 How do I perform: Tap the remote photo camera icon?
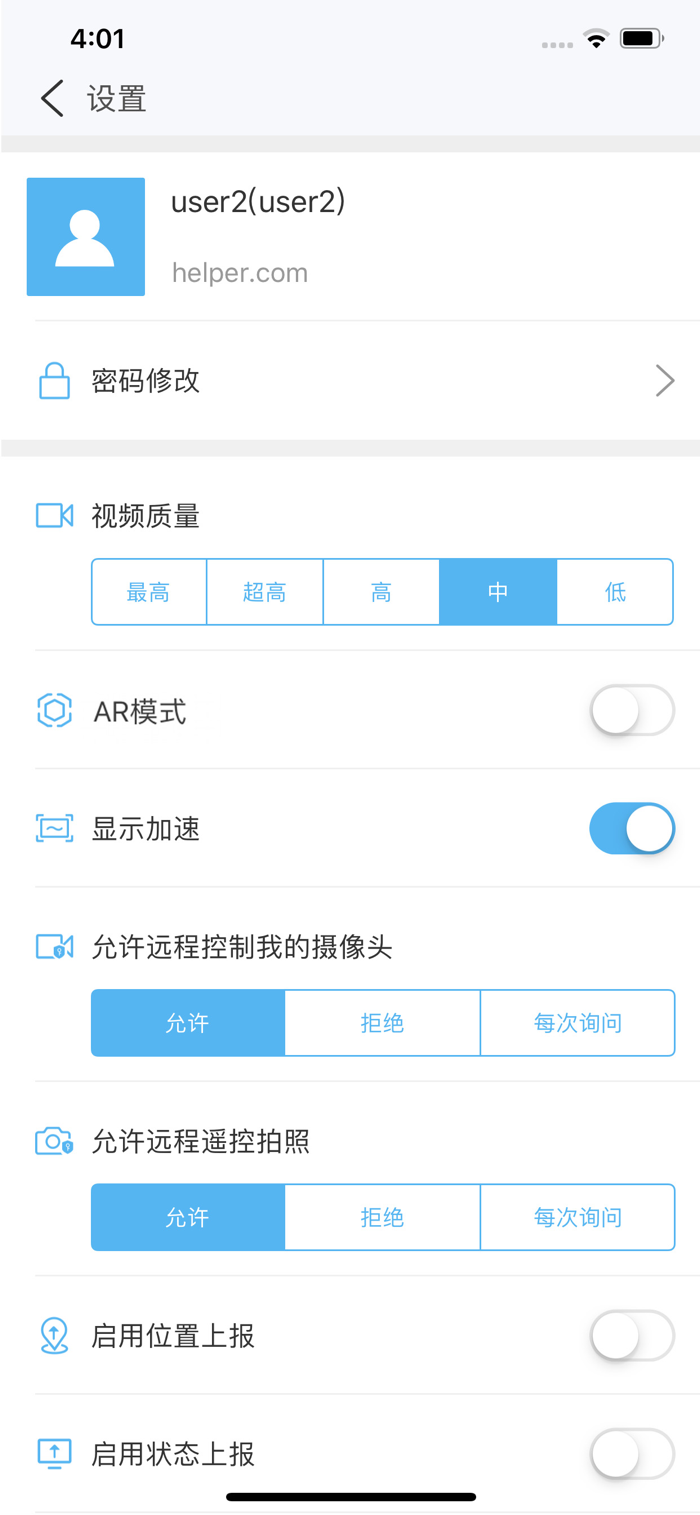coord(54,1141)
